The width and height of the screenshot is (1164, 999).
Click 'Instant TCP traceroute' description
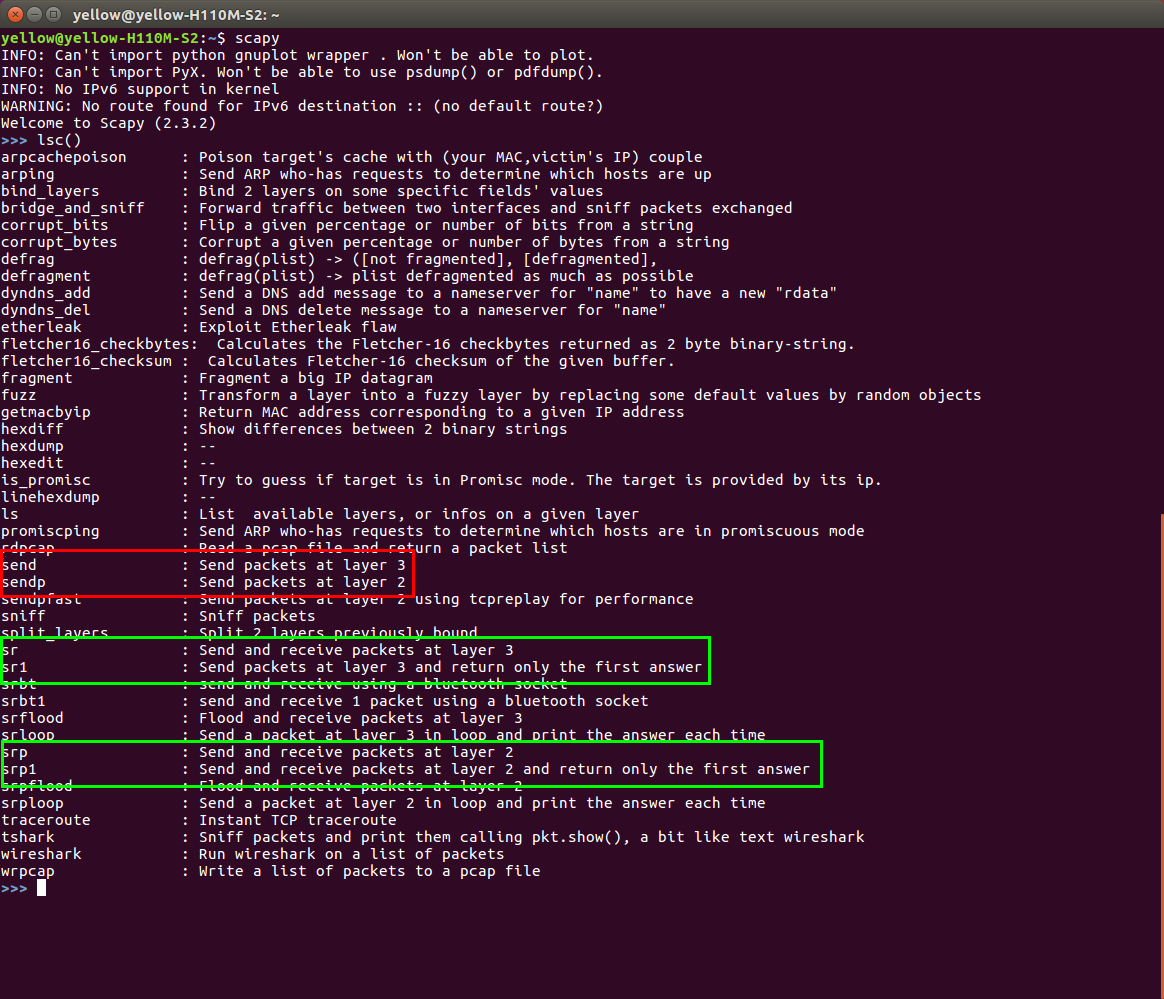(x=298, y=820)
